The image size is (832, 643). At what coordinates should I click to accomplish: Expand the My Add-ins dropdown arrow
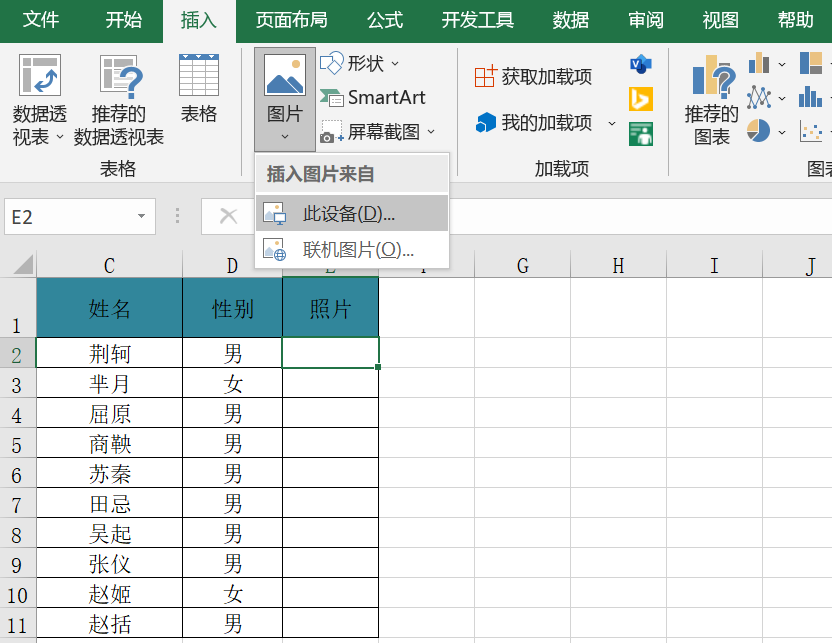pyautogui.click(x=612, y=123)
